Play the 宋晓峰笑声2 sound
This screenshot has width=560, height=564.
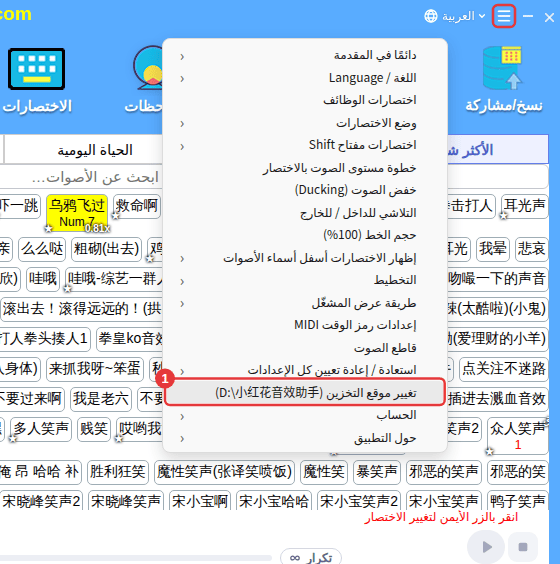(x=41, y=500)
